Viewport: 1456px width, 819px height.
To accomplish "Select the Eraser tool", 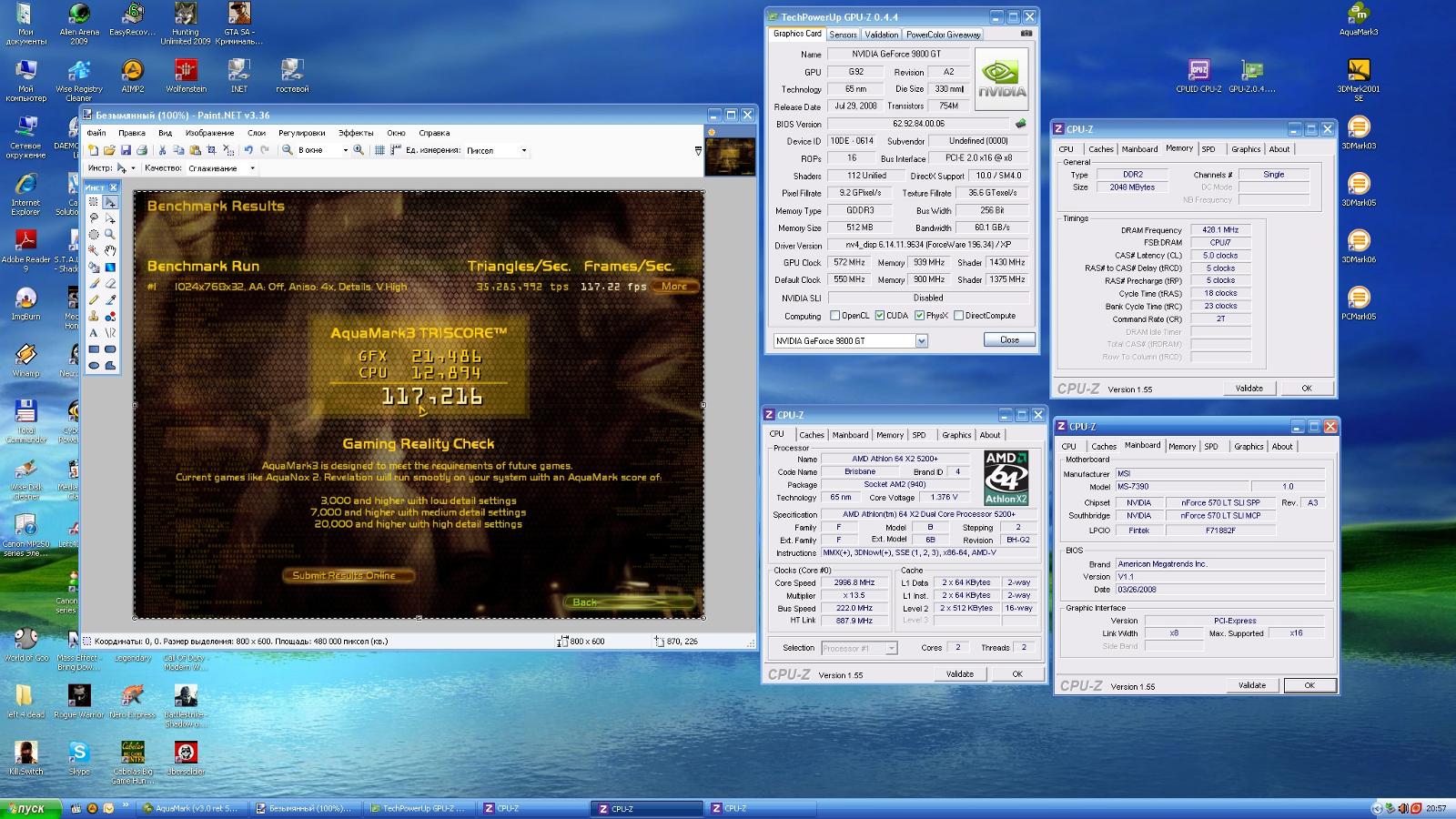I will click(110, 283).
